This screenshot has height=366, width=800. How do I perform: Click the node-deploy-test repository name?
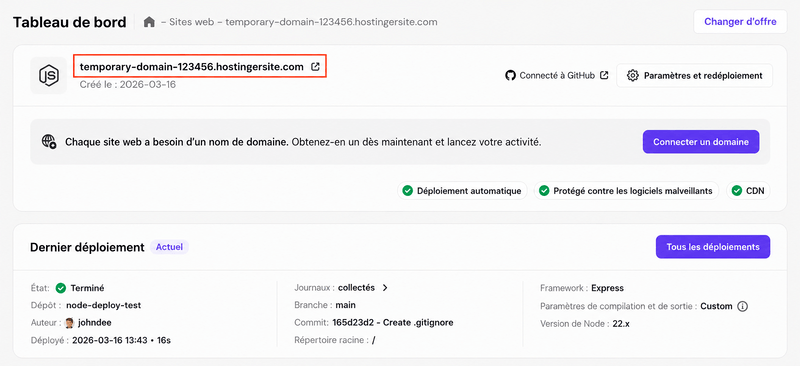(x=104, y=305)
